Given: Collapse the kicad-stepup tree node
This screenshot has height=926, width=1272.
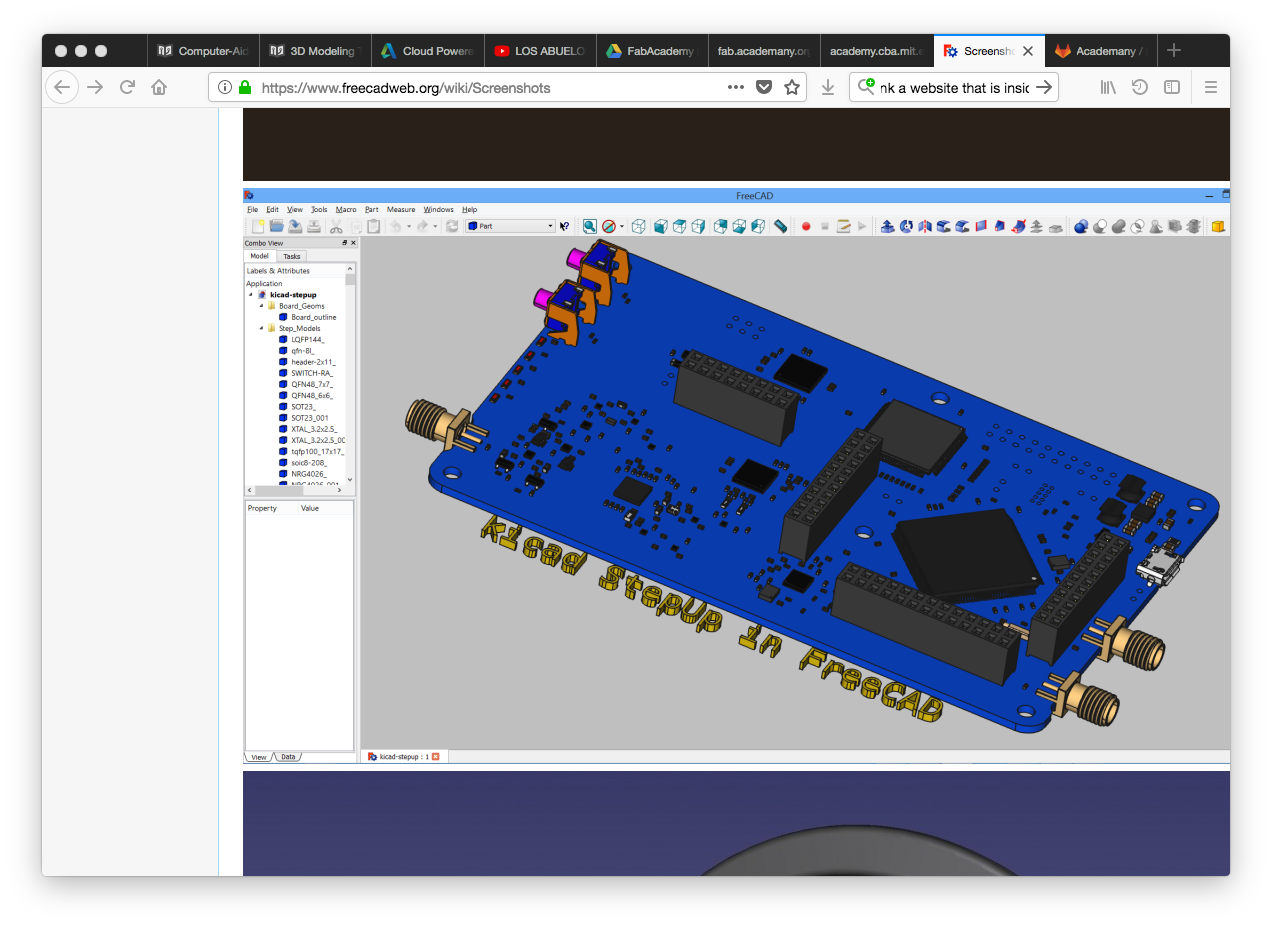Looking at the screenshot, I should tap(250, 295).
